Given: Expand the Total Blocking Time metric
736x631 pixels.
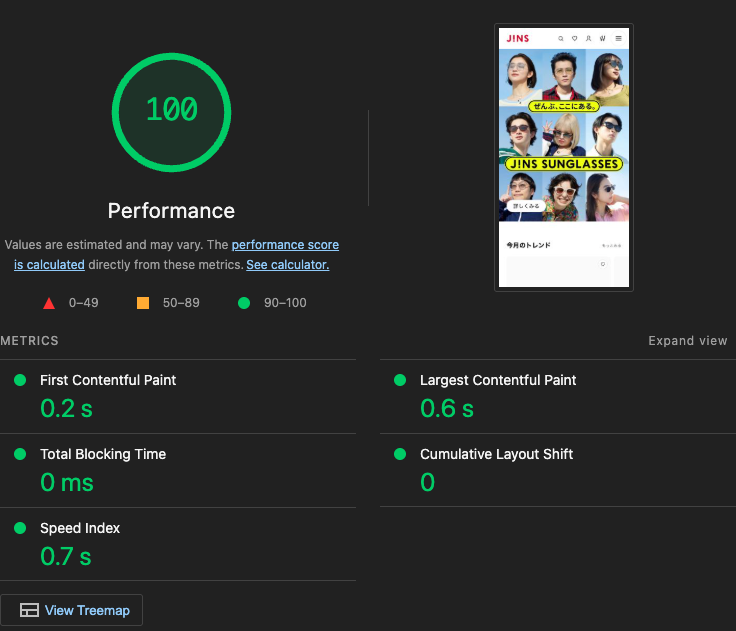Looking at the screenshot, I should pyautogui.click(x=103, y=454).
